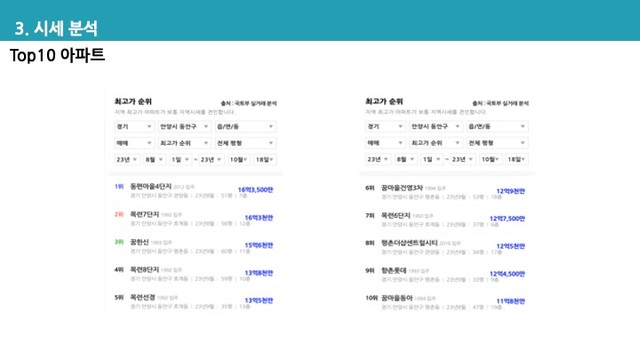Viewport: 640px width, 360px height.
Task: Click the 12억7,500만 price
Action: (507, 219)
